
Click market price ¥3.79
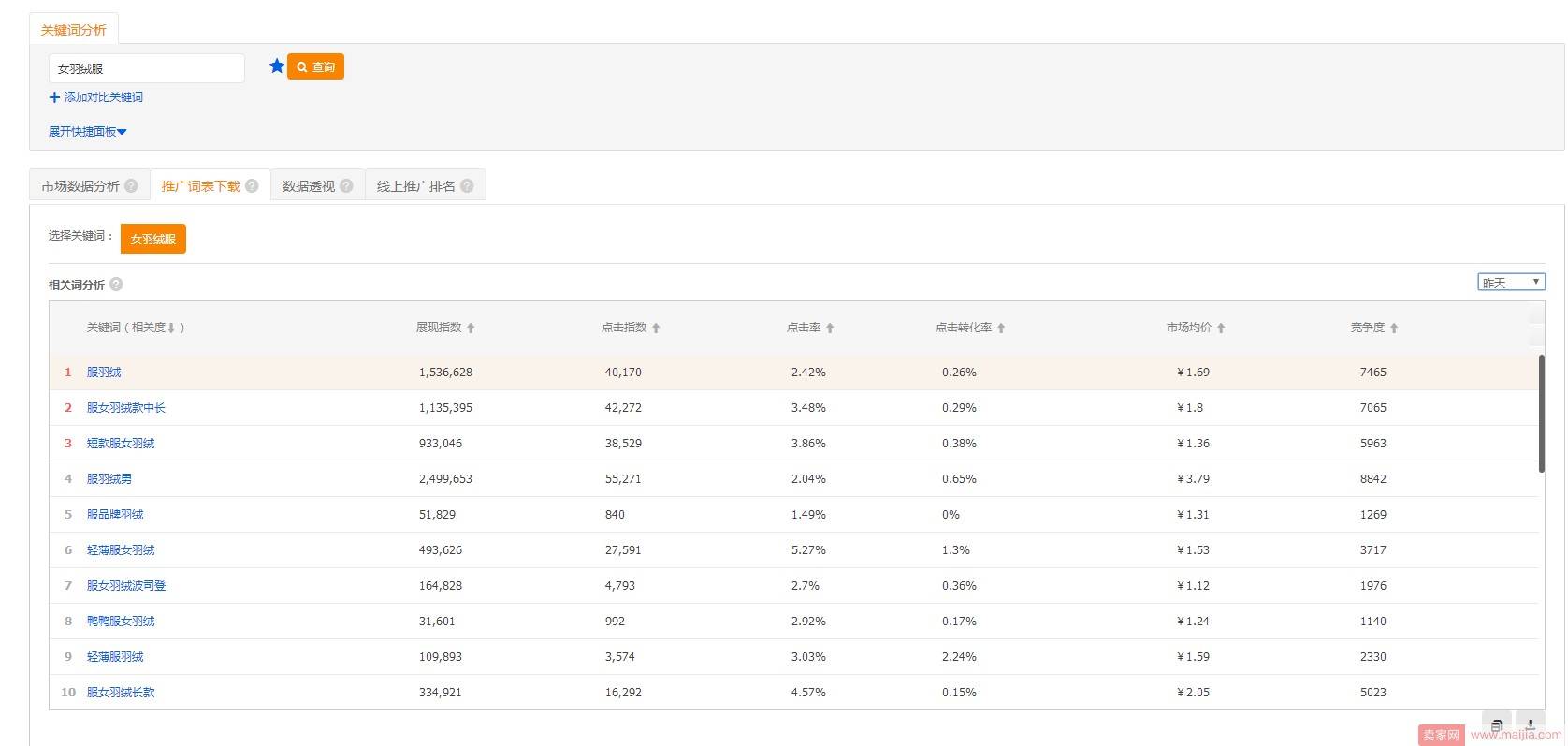click(x=1193, y=479)
